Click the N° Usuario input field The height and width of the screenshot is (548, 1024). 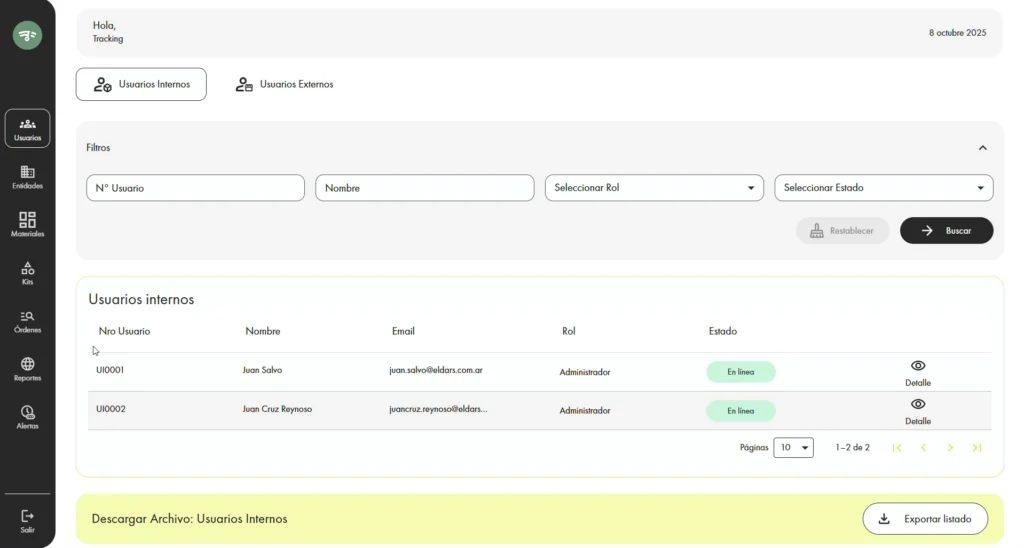(x=195, y=188)
